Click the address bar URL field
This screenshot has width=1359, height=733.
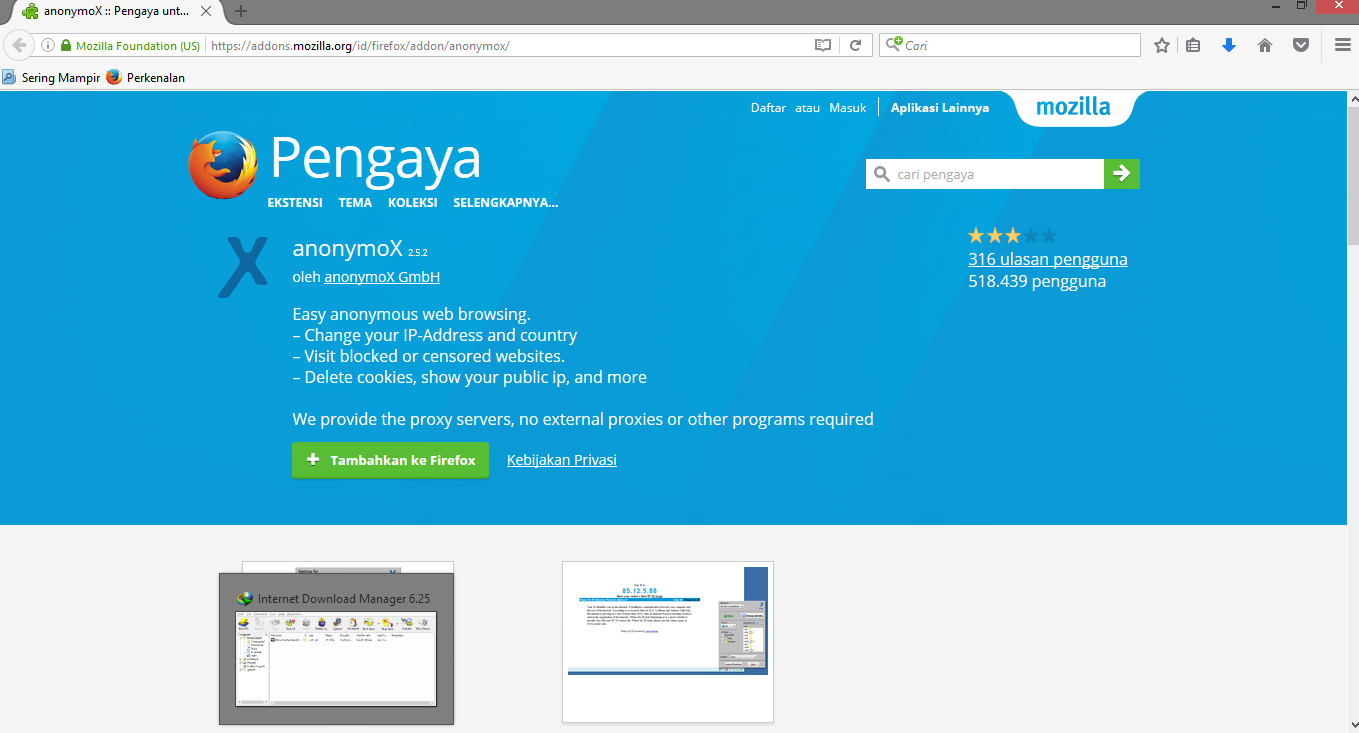click(x=507, y=45)
